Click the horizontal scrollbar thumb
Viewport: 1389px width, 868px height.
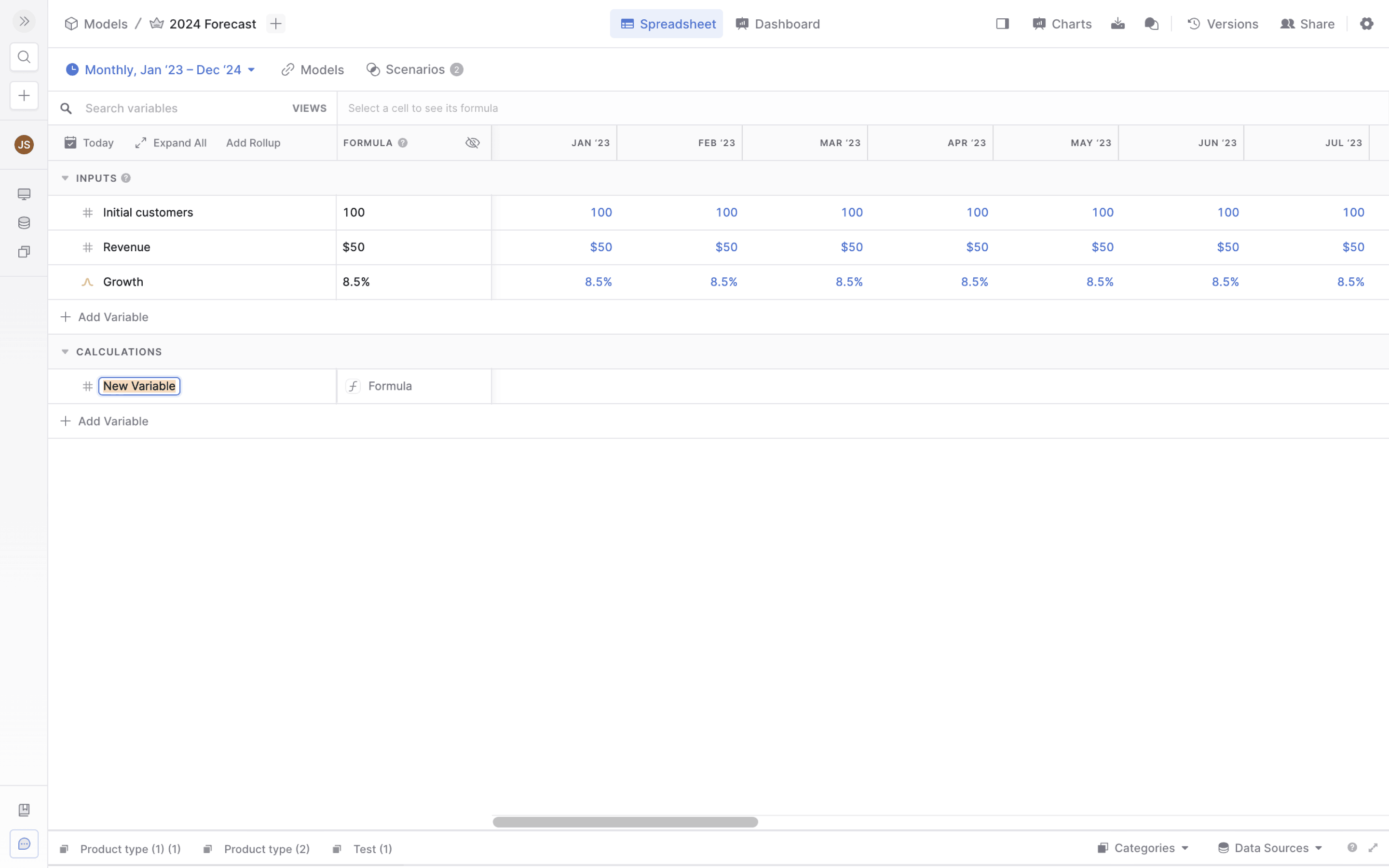[x=625, y=822]
